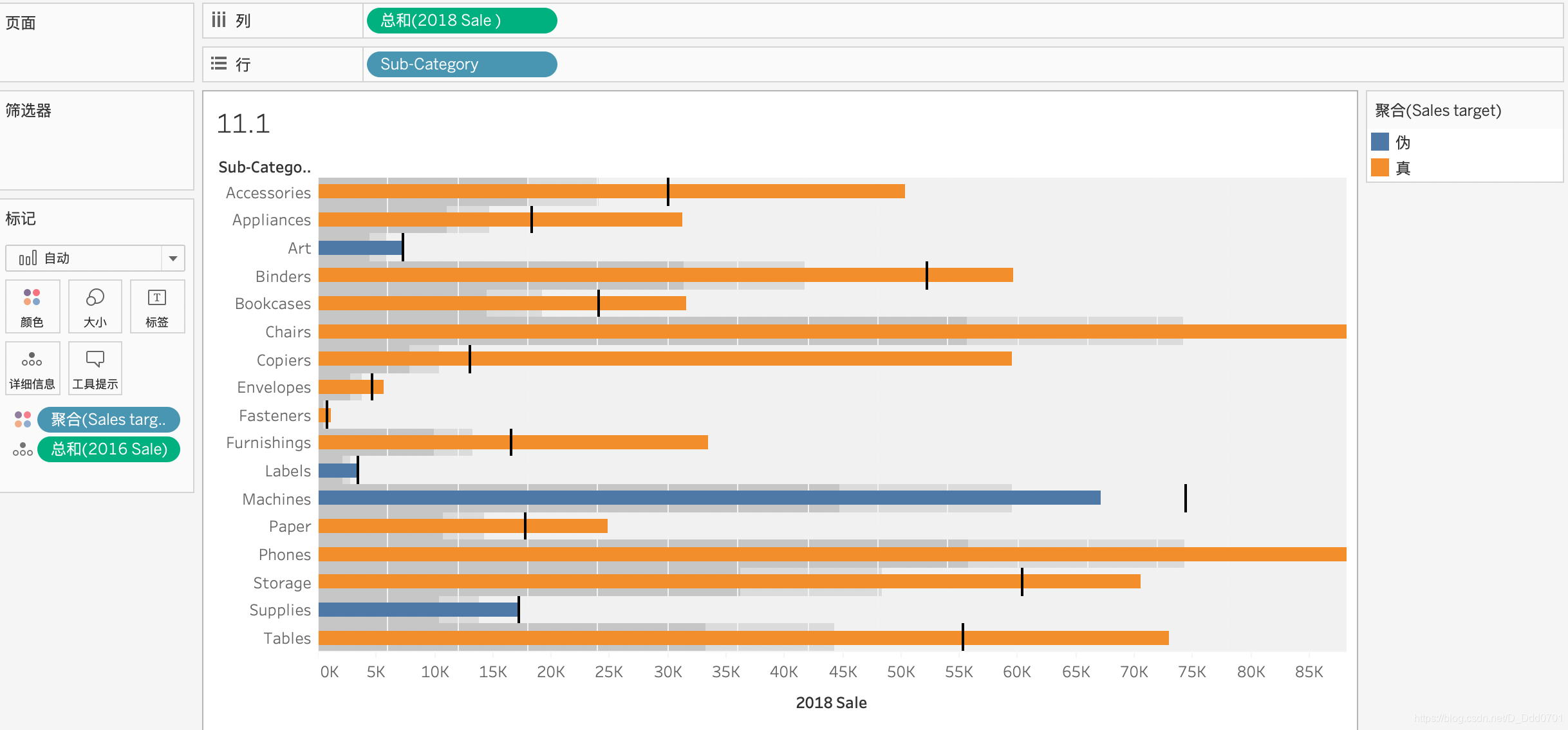Click the Labels row label
This screenshot has width=1568, height=730.
tap(288, 471)
